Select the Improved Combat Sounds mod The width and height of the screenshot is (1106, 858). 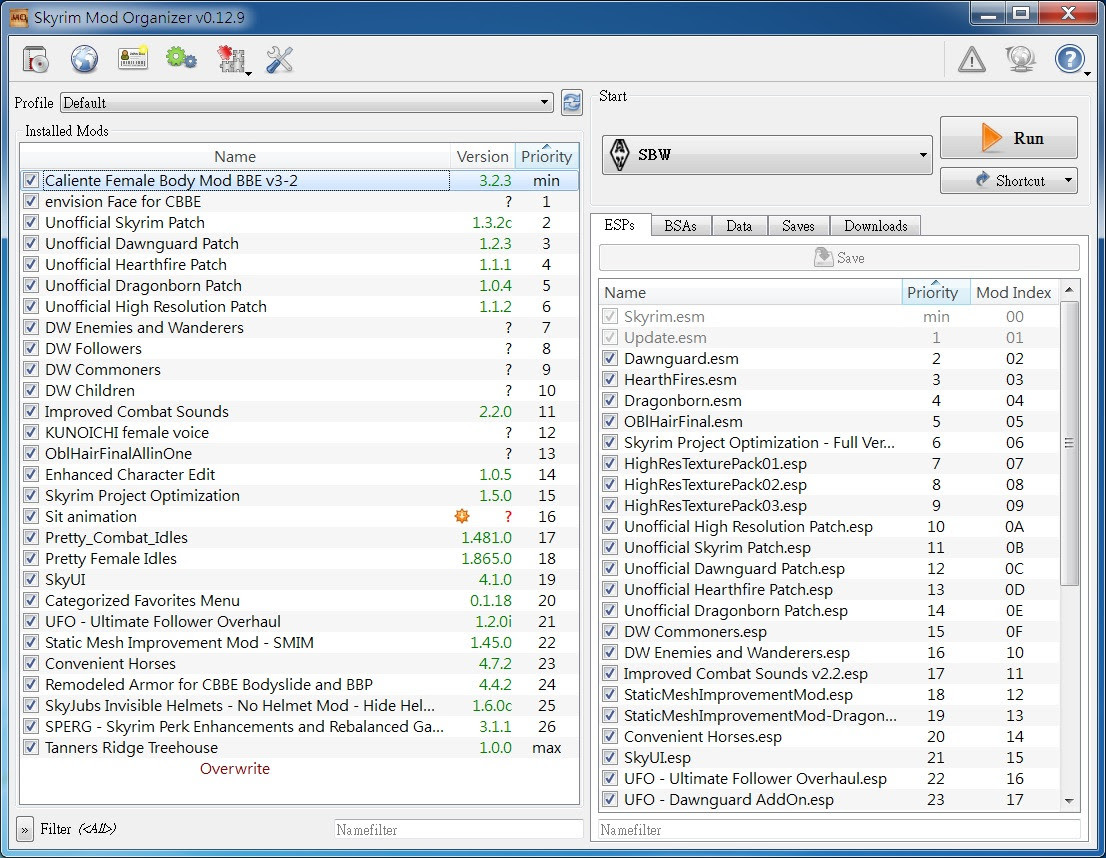point(300,411)
